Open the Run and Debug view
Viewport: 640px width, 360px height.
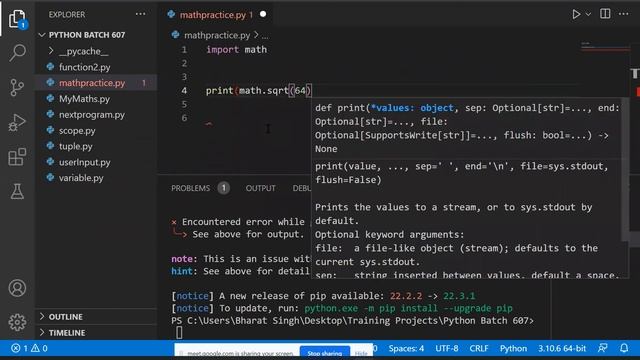(x=17, y=122)
